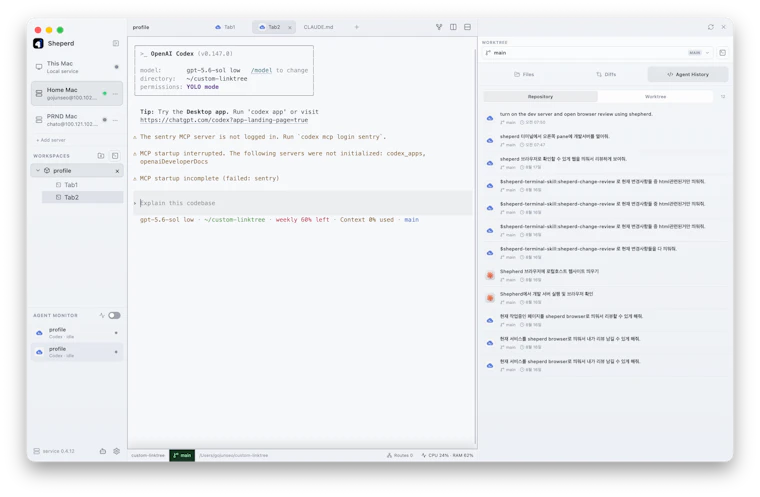The image size is (760, 497).
Task: Close the profile workspace
Action: pos(117,171)
